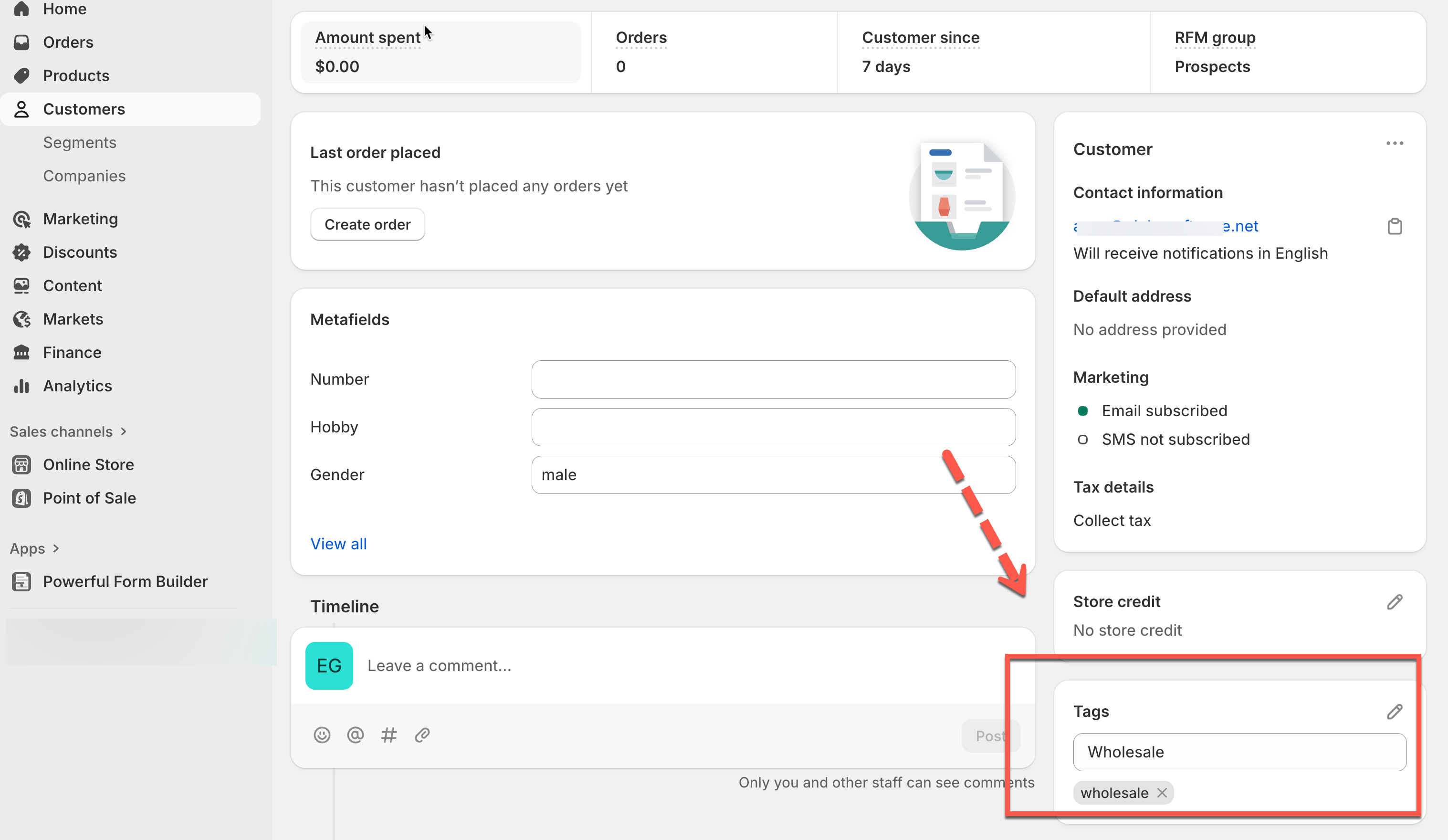Open Customer card three-dots menu
The image size is (1448, 840).
coord(1395,144)
